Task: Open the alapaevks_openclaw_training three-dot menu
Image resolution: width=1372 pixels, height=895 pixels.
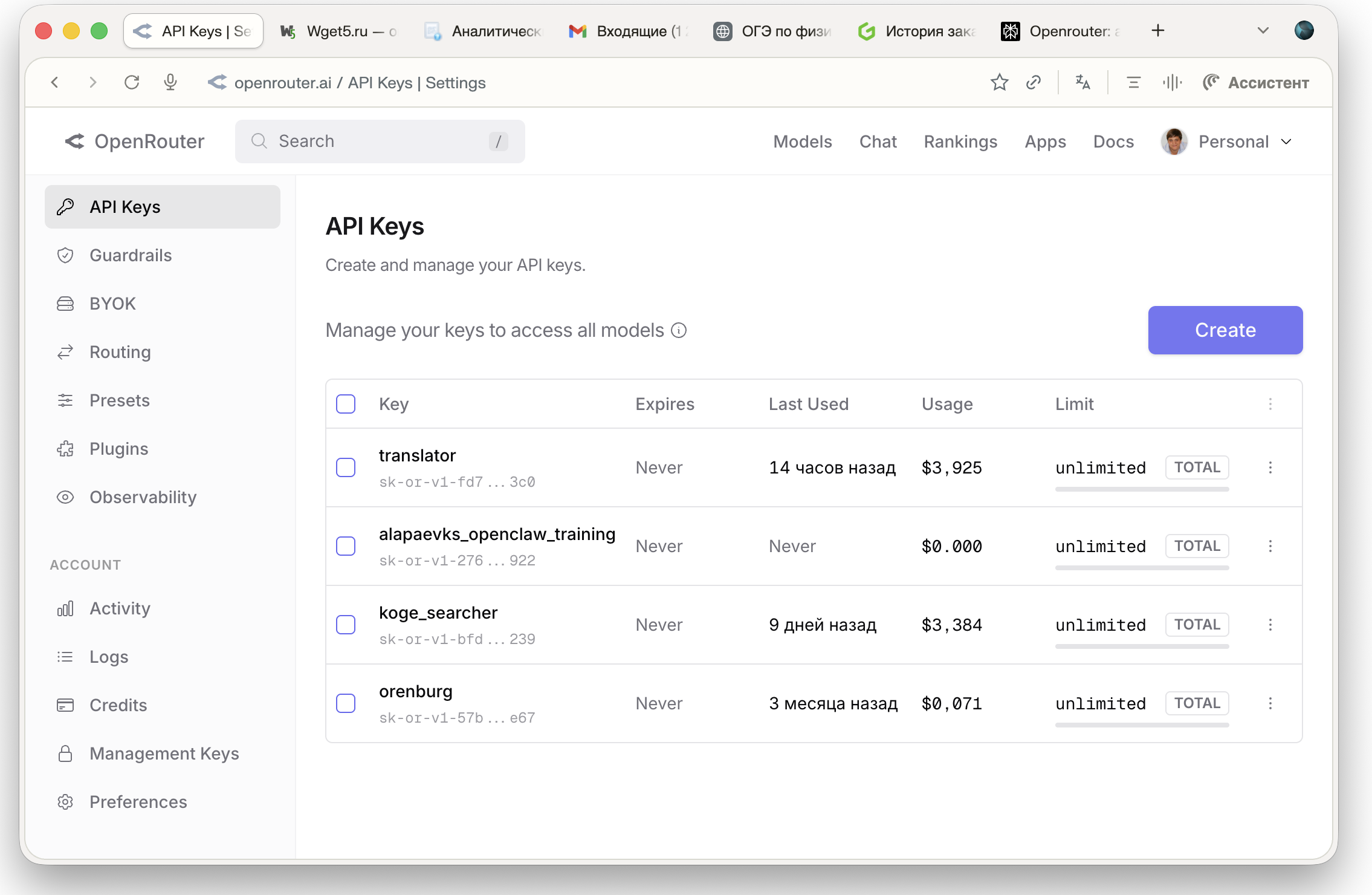Action: [1270, 546]
